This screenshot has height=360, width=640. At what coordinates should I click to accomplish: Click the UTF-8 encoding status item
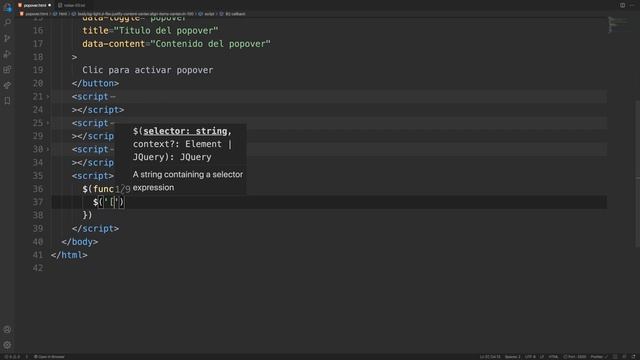pos(530,357)
